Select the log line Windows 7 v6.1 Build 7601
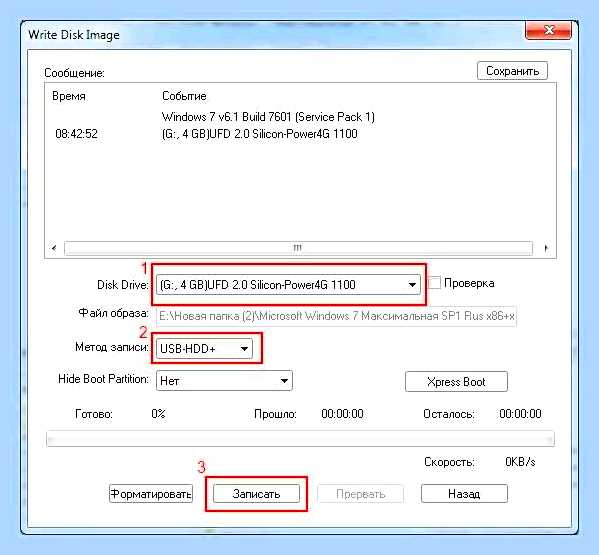599x555 pixels. point(268,117)
